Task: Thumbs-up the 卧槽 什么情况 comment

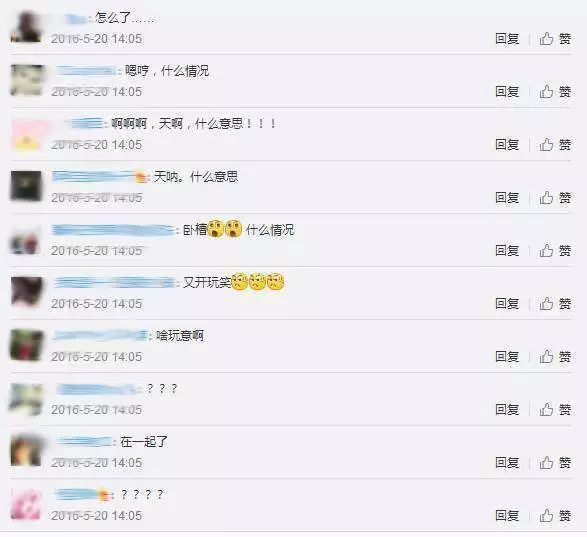Action: click(555, 251)
